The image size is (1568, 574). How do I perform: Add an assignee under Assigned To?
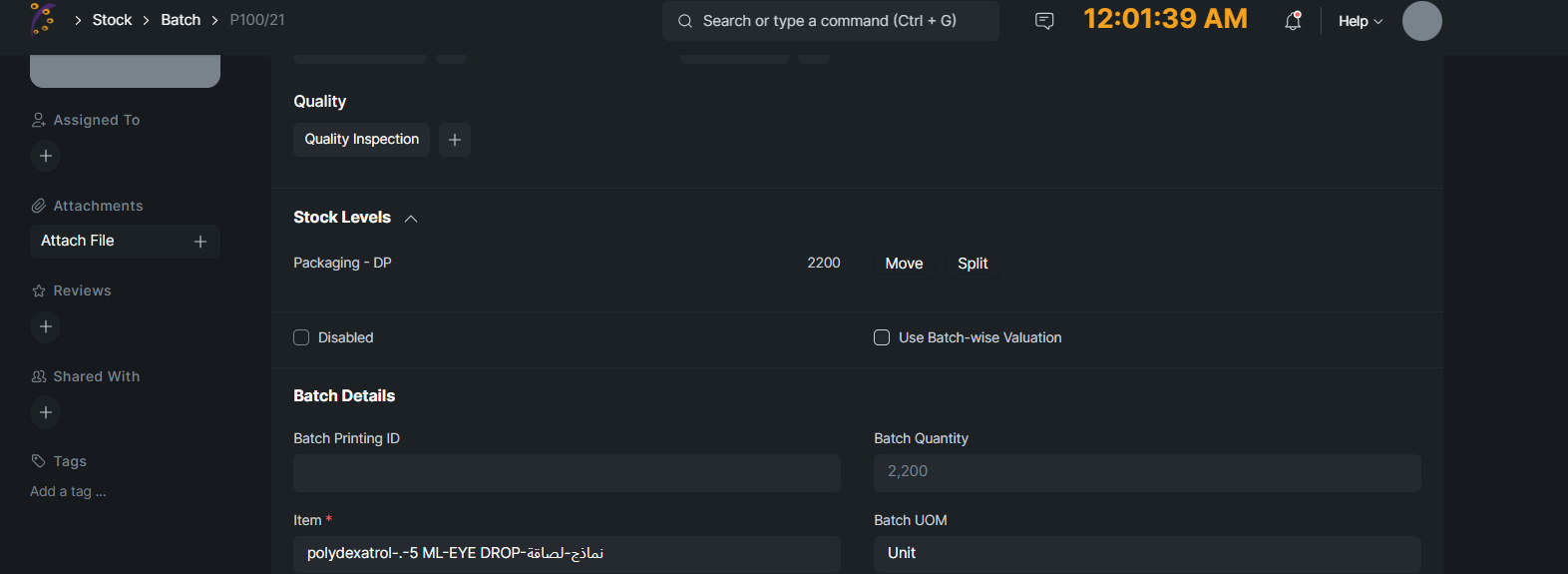pyautogui.click(x=46, y=156)
